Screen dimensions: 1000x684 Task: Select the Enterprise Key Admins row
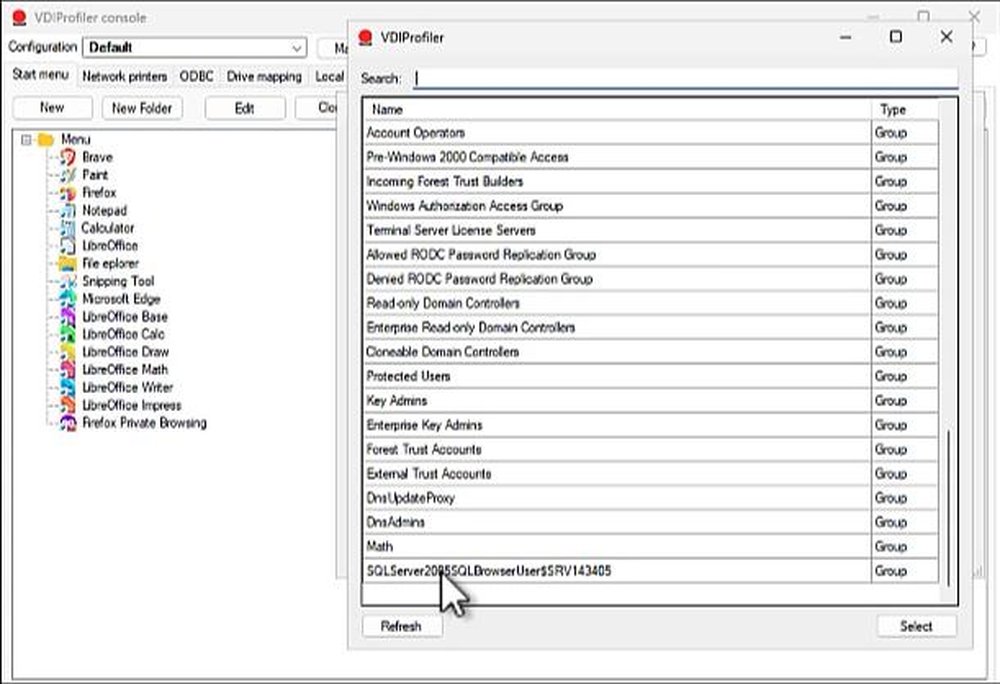point(651,425)
